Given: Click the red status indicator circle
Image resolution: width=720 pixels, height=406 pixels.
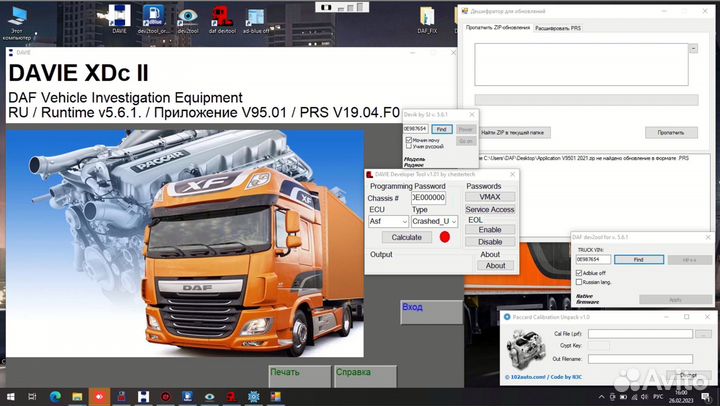Looking at the screenshot, I should pos(444,237).
